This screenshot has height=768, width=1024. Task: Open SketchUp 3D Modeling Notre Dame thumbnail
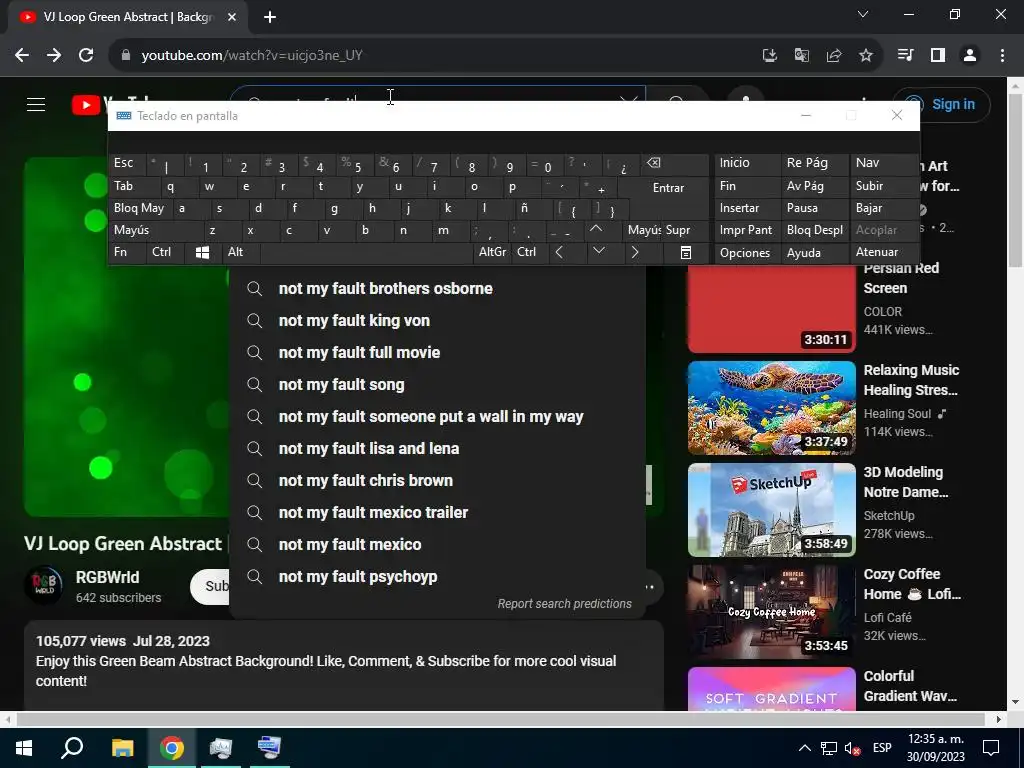771,510
